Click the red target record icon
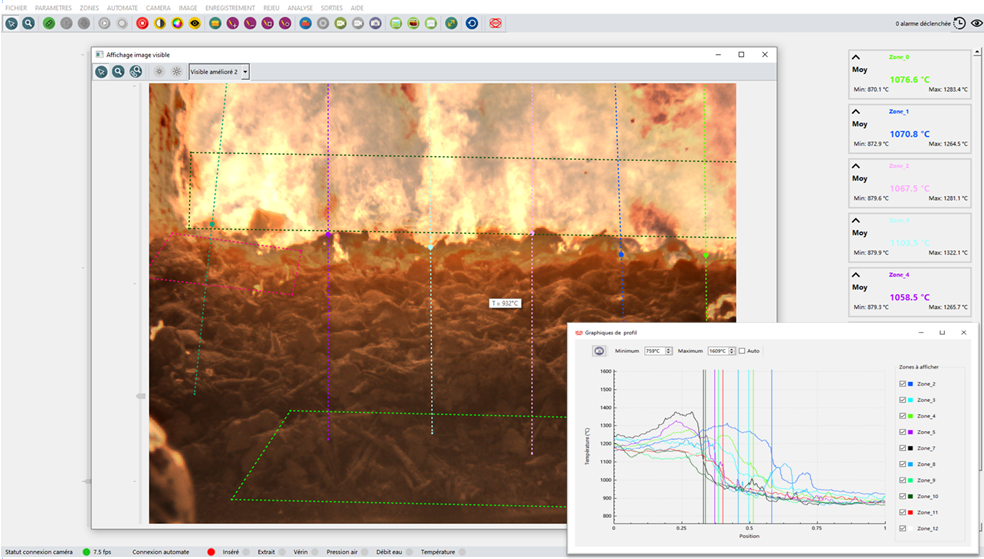This screenshot has width=984, height=559. [141, 22]
